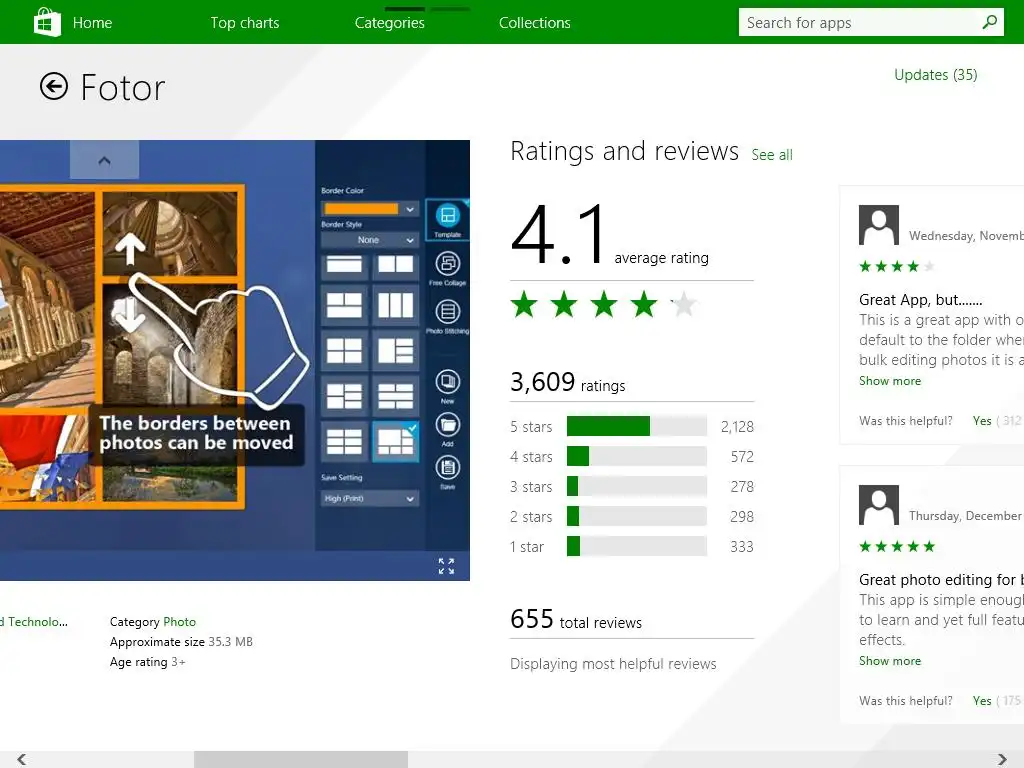Open Top charts
1024x768 pixels.
click(244, 23)
